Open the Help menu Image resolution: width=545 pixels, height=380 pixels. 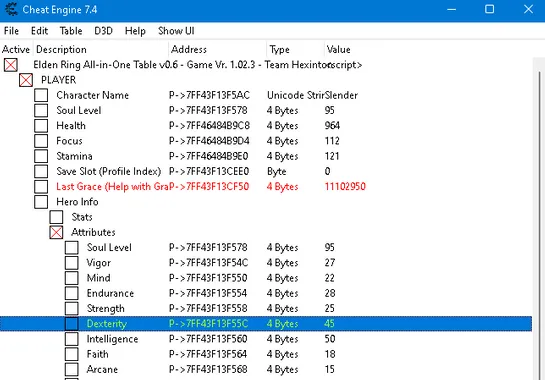(x=135, y=31)
